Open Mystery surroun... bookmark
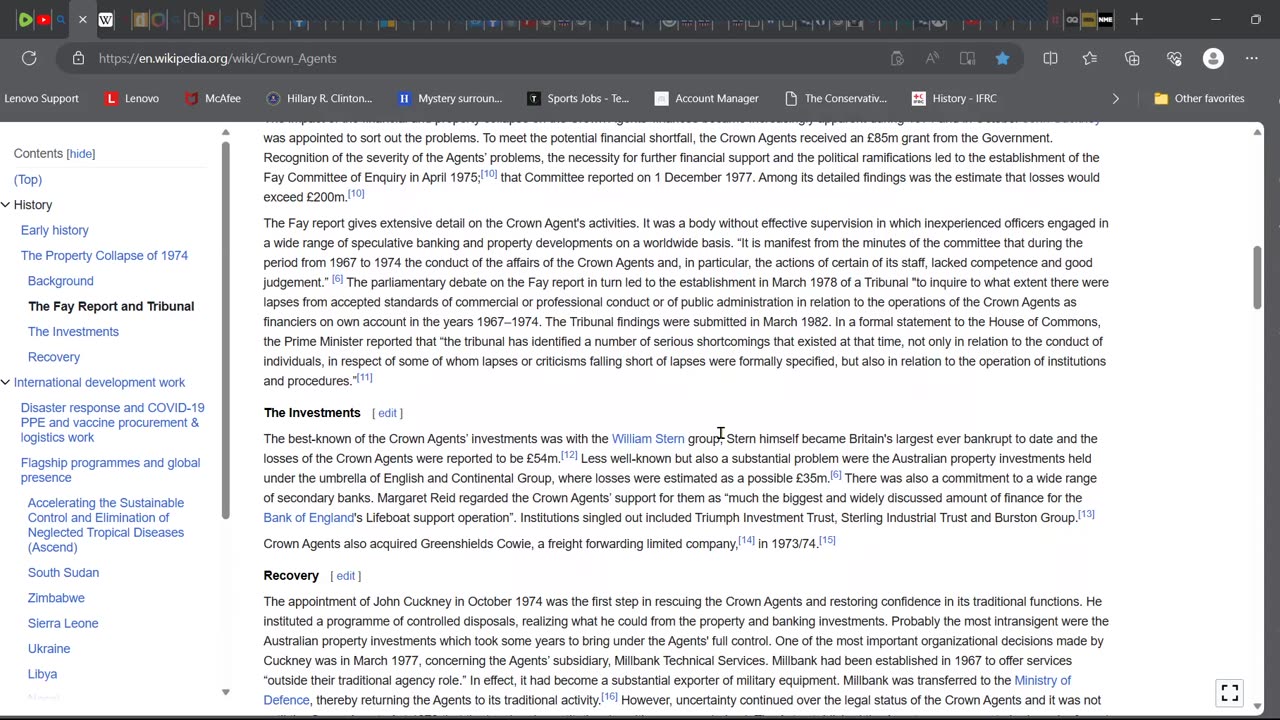 450,98
